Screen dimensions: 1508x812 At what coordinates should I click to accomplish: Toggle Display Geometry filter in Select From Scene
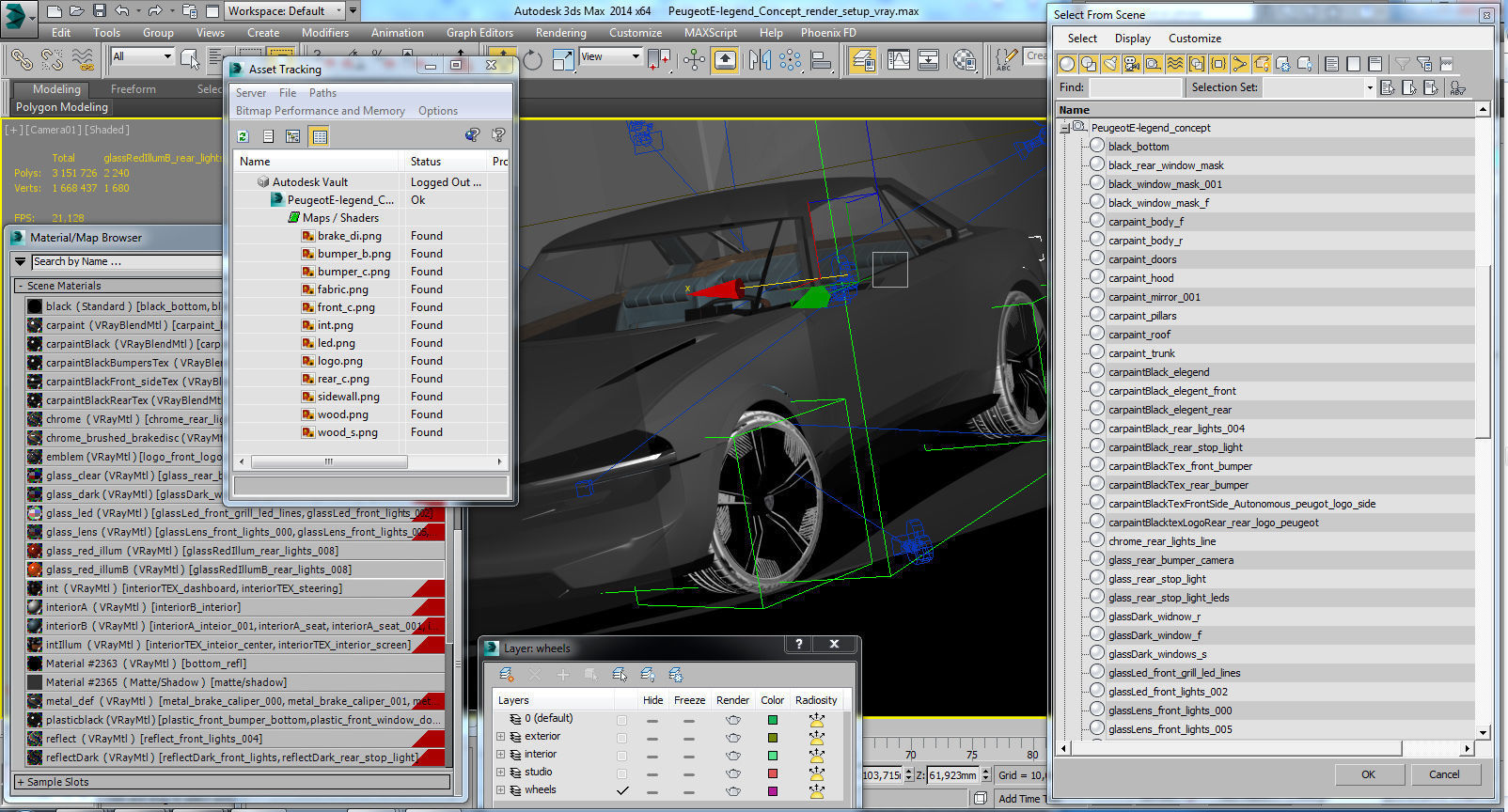[x=1067, y=64]
